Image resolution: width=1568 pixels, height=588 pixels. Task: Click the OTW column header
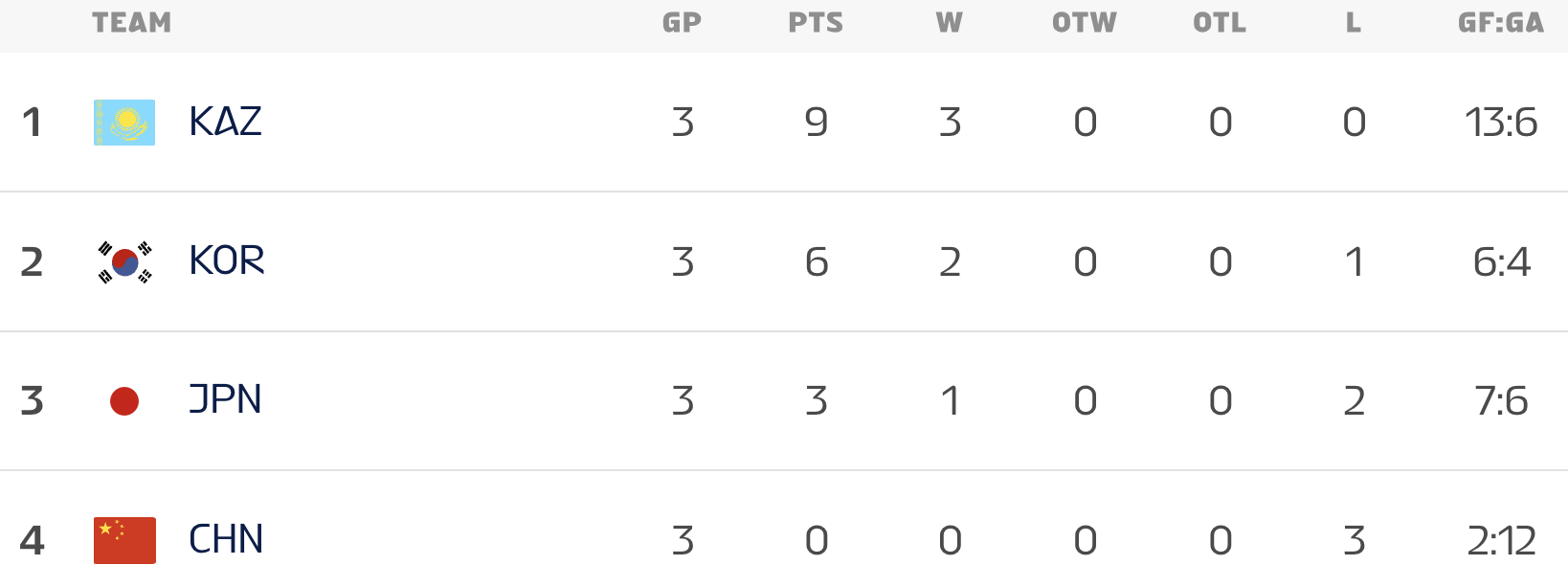tap(1085, 23)
